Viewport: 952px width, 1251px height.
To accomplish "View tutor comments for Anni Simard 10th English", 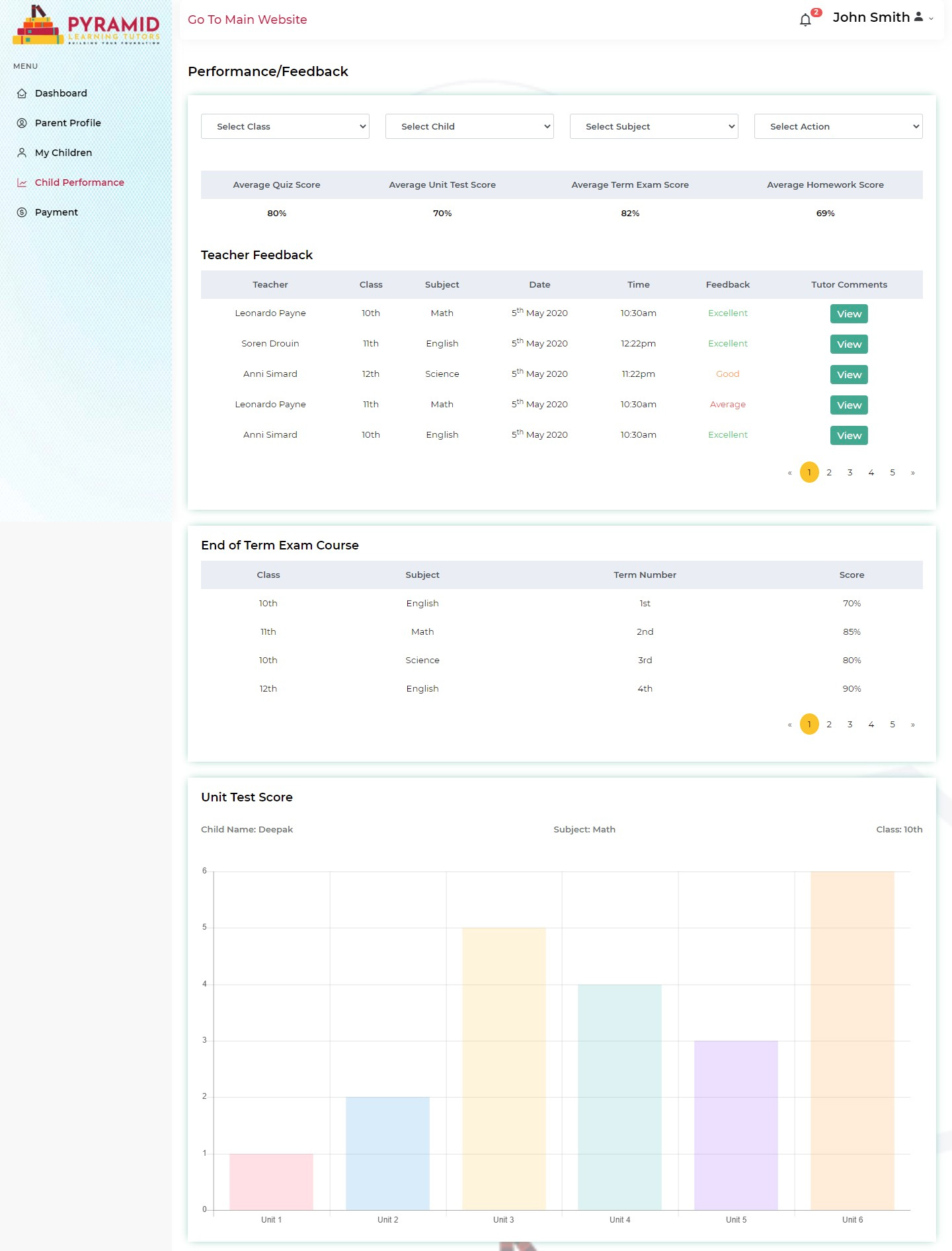I will 849,436.
